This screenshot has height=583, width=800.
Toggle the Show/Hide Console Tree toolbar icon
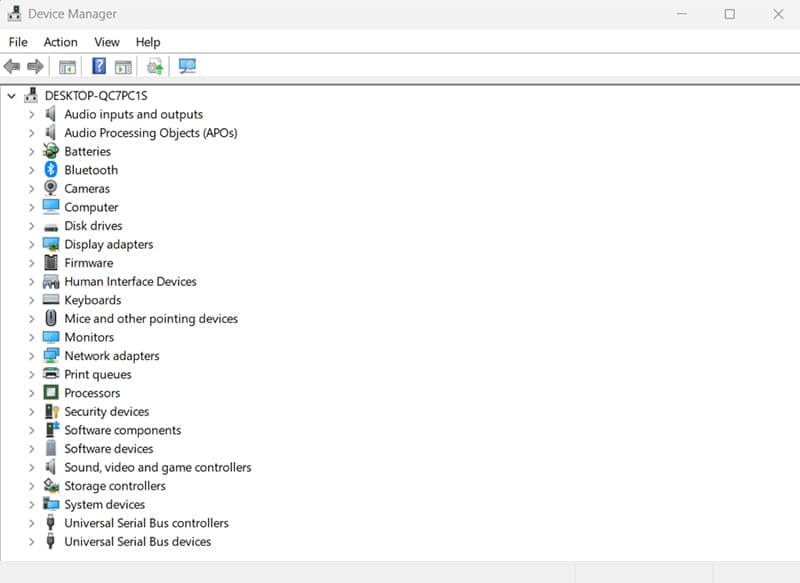(66, 66)
